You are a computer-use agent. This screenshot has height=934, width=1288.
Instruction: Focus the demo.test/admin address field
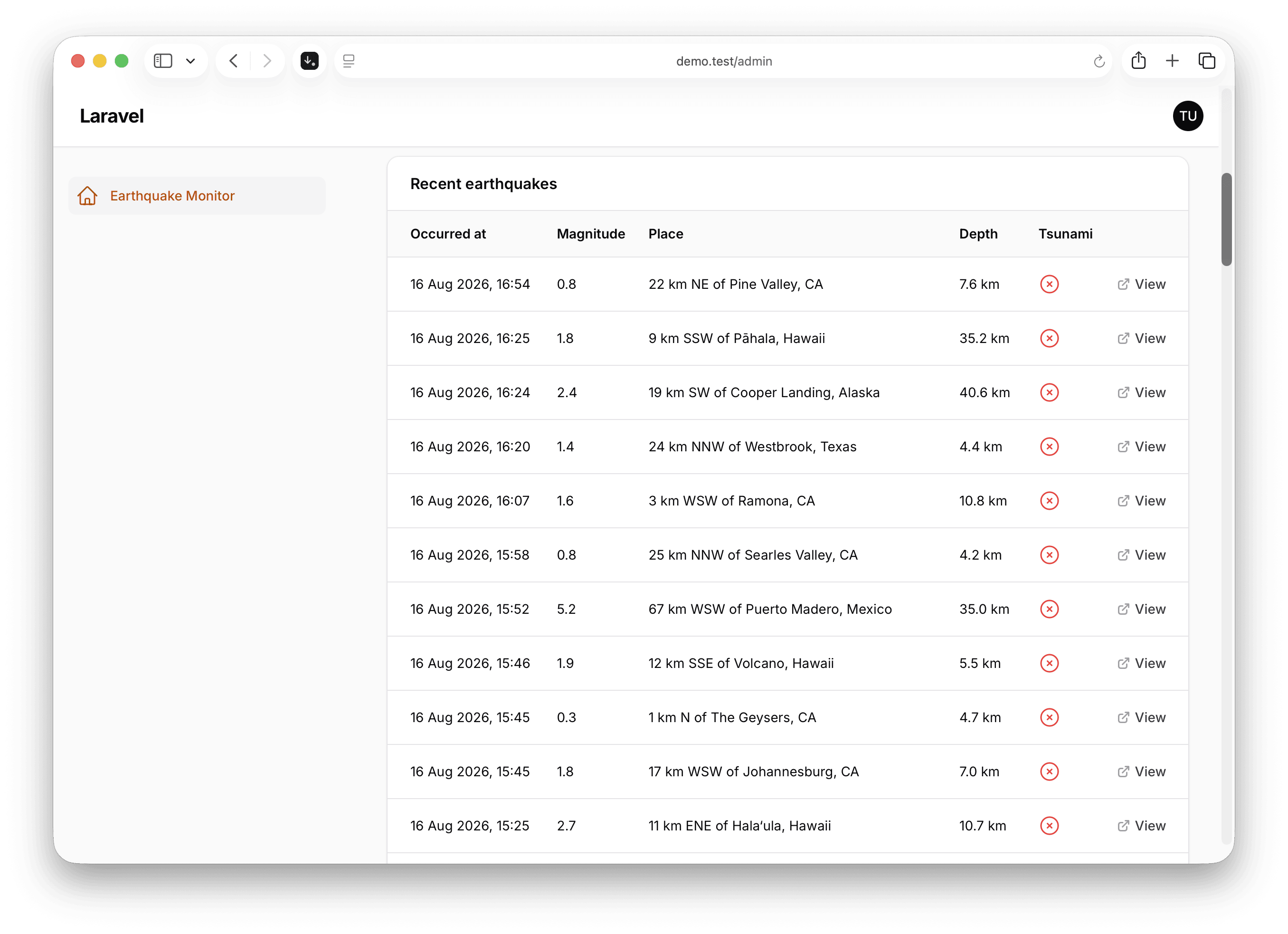tap(723, 61)
